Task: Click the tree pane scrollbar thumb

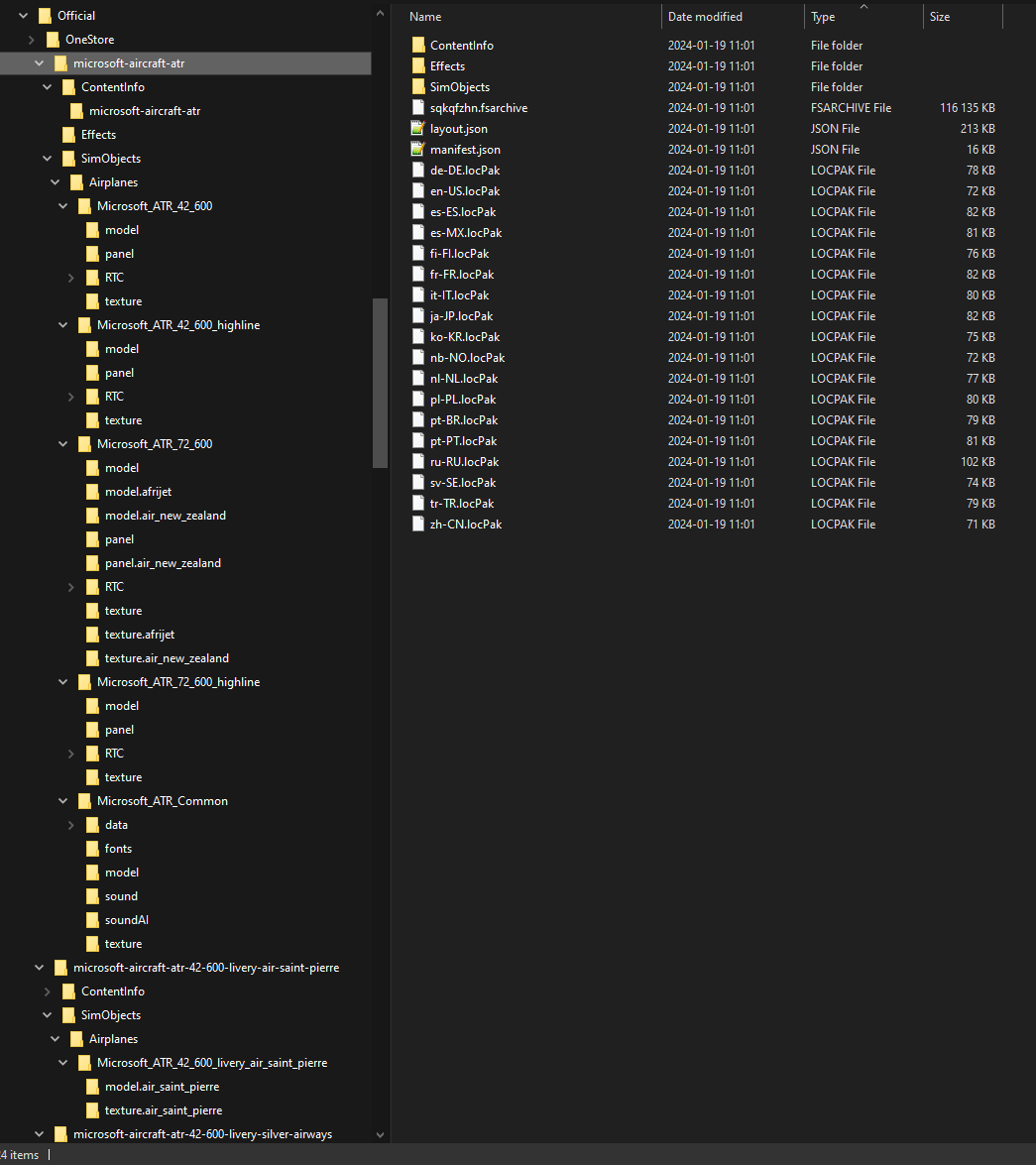Action: pyautogui.click(x=380, y=383)
